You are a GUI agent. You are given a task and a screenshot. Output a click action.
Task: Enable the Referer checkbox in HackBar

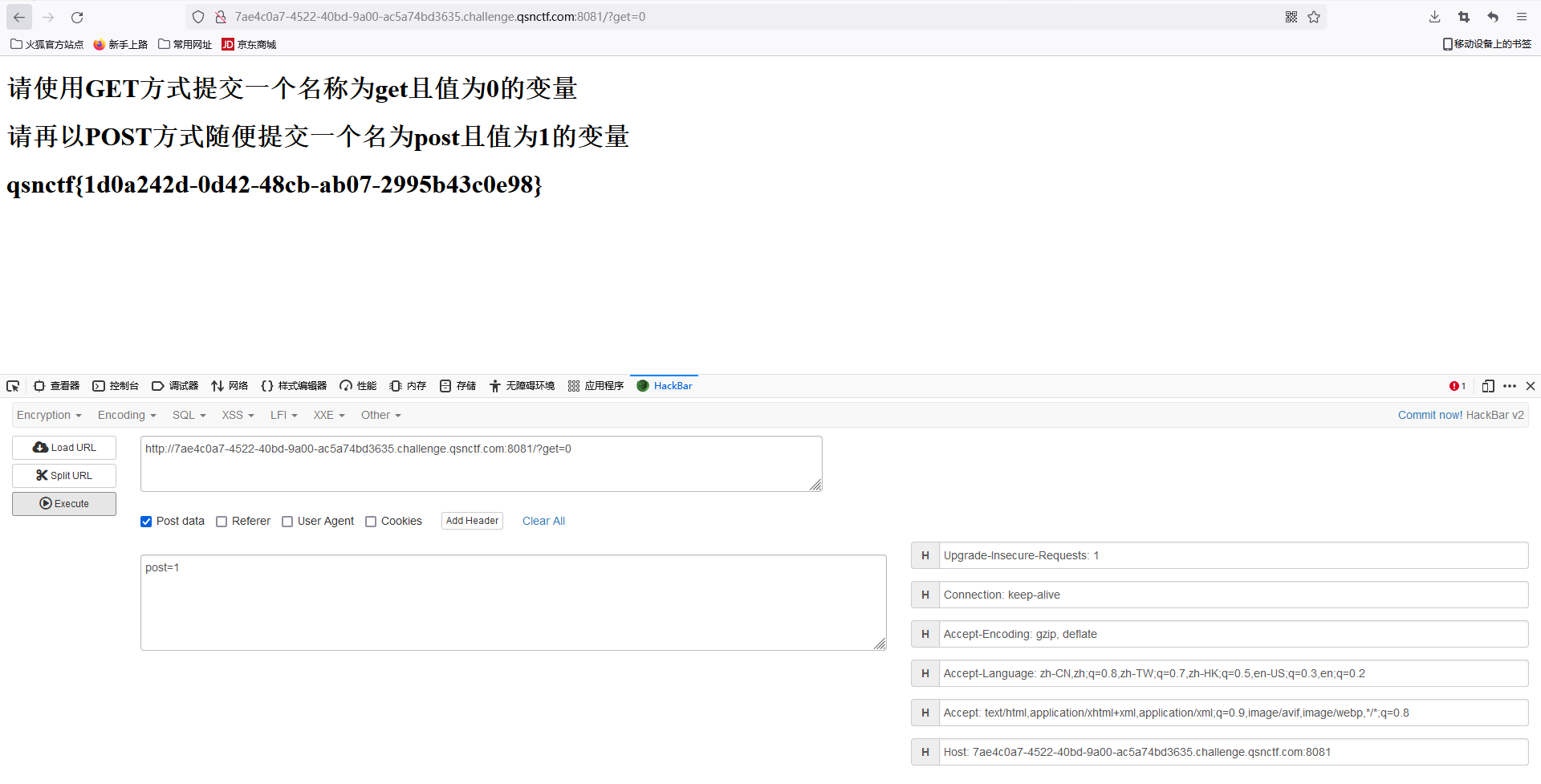(x=222, y=521)
